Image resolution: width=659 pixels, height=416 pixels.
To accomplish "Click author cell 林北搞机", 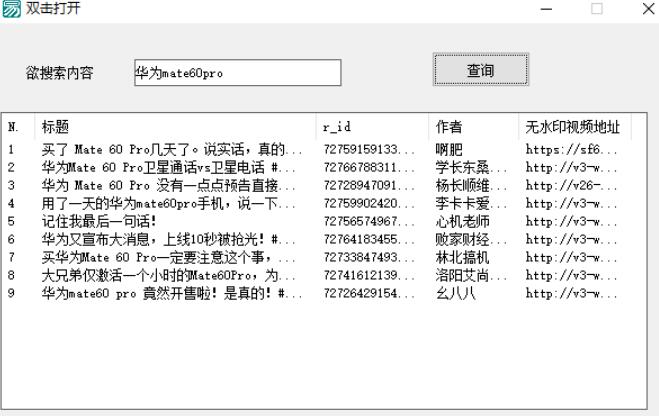I will (462, 257).
